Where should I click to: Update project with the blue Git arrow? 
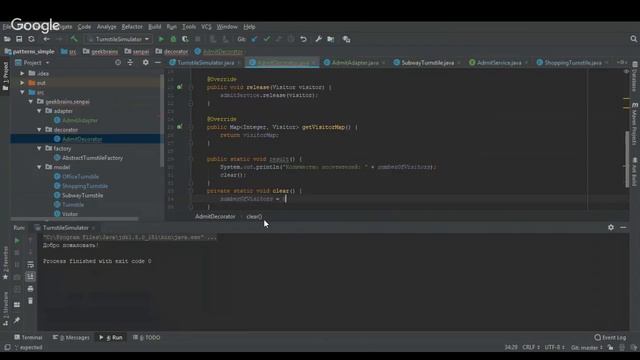click(x=254, y=39)
